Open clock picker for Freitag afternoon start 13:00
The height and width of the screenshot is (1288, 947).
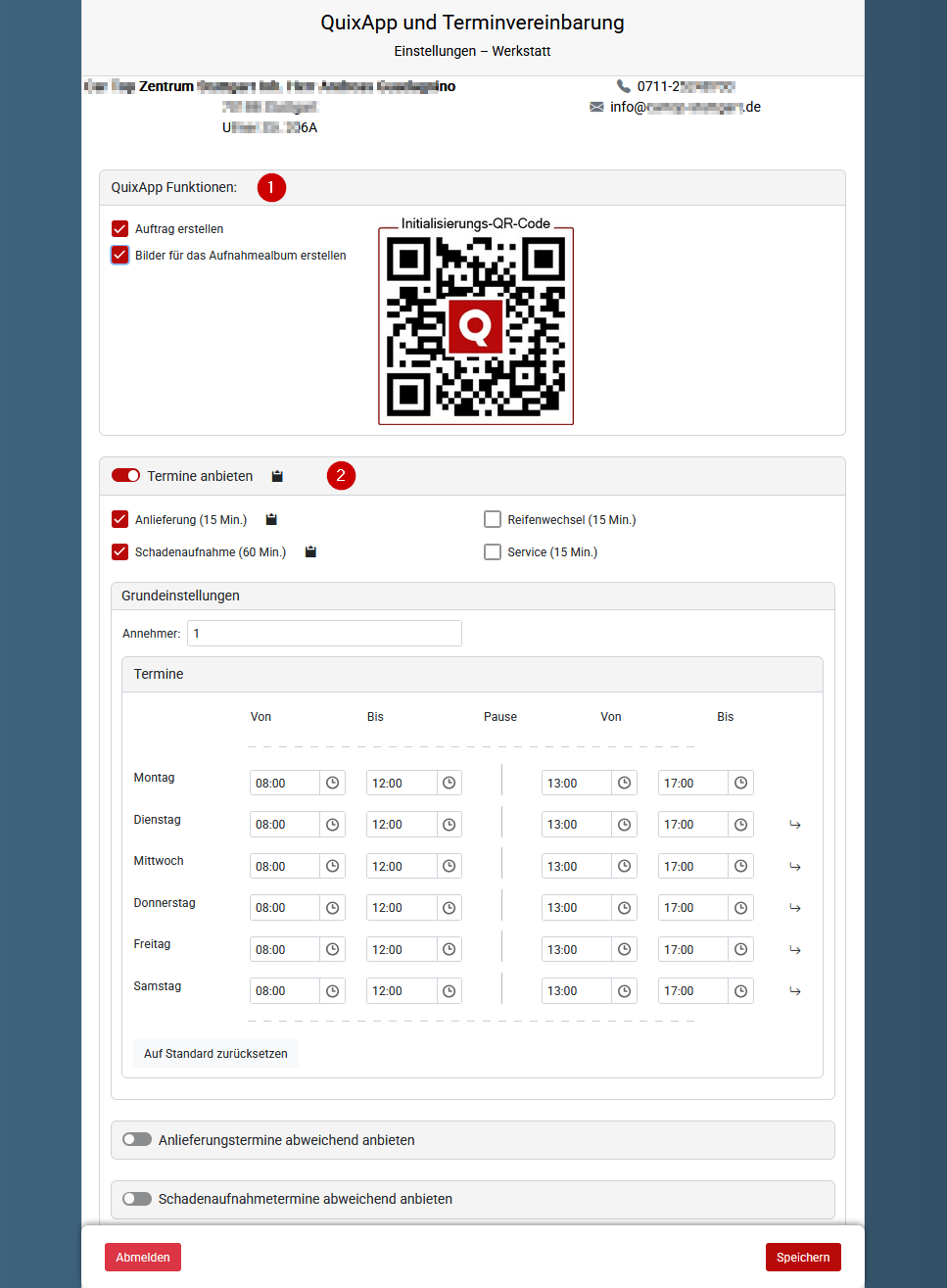pos(625,950)
